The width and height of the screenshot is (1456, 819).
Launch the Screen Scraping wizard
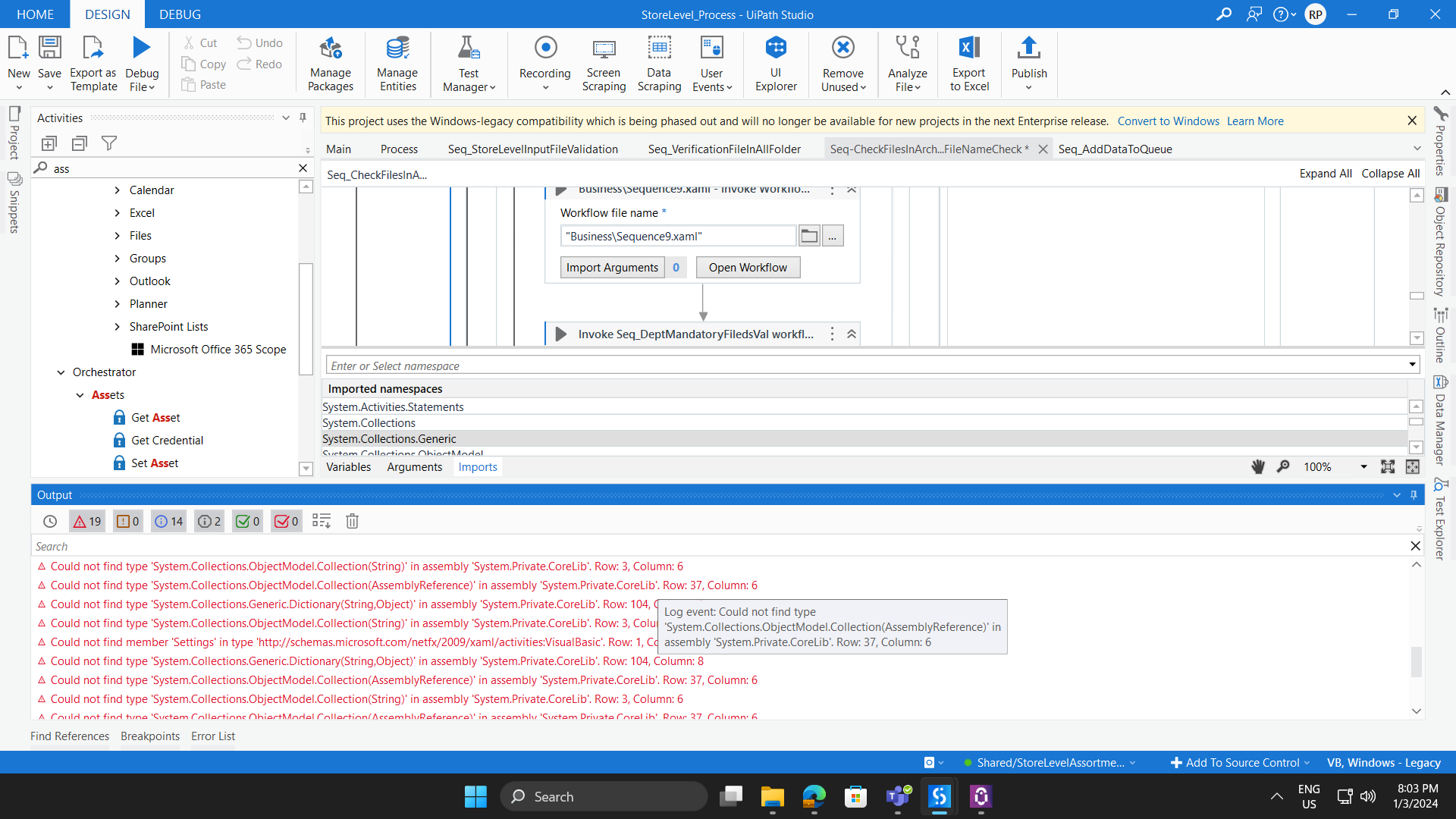pos(603,64)
